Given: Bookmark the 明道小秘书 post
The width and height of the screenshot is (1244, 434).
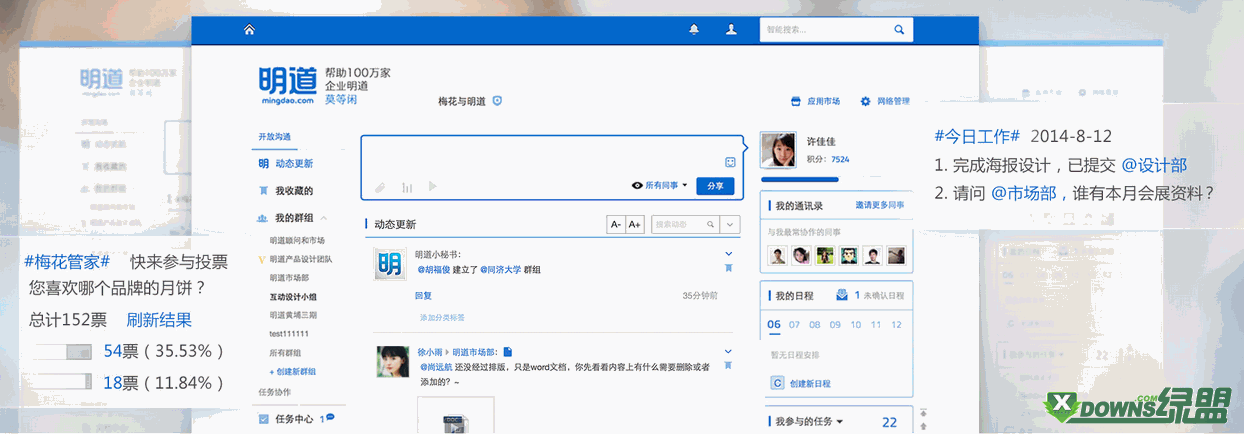Looking at the screenshot, I should tap(728, 268).
